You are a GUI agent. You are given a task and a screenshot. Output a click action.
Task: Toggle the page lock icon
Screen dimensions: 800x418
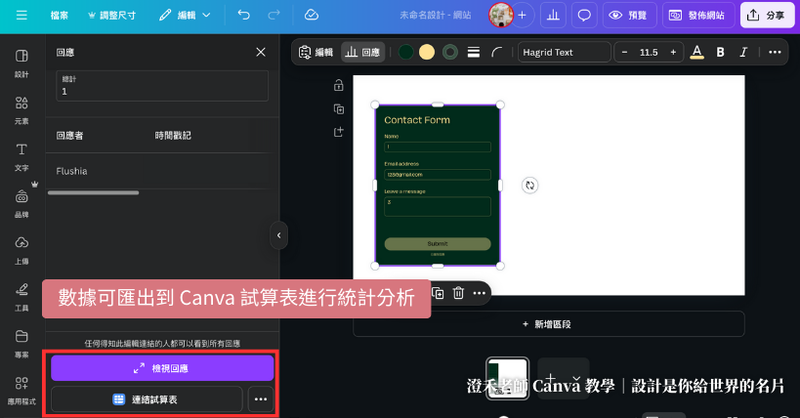point(338,85)
